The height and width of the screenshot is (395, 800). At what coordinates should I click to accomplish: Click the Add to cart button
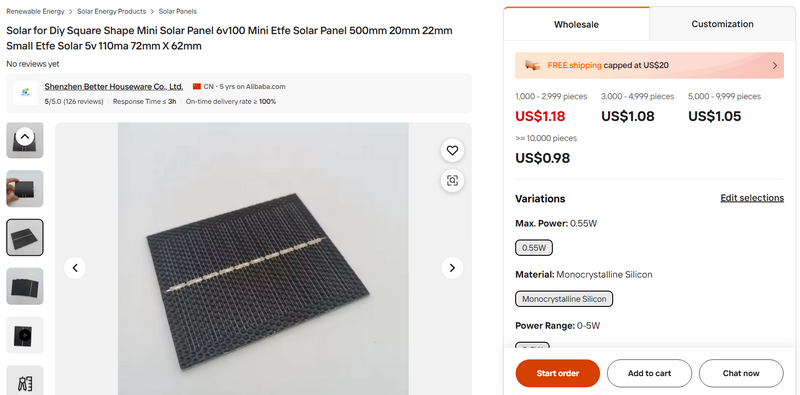tap(649, 373)
